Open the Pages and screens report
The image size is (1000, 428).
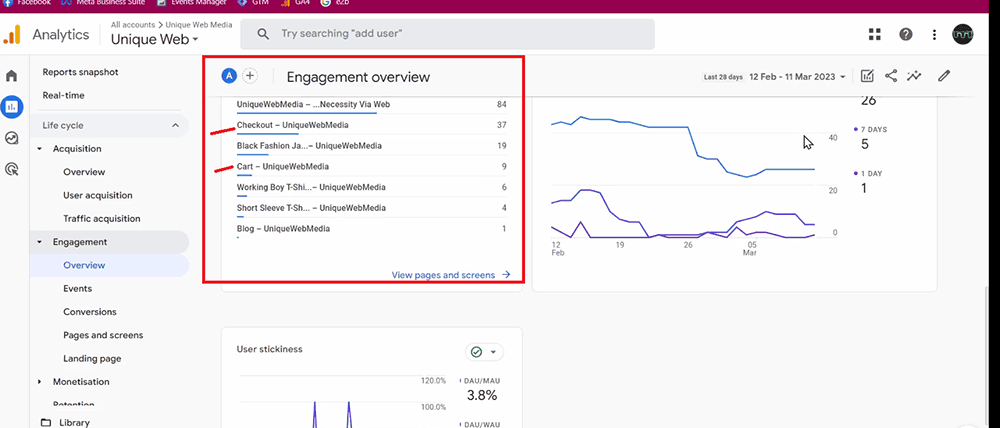pos(102,335)
